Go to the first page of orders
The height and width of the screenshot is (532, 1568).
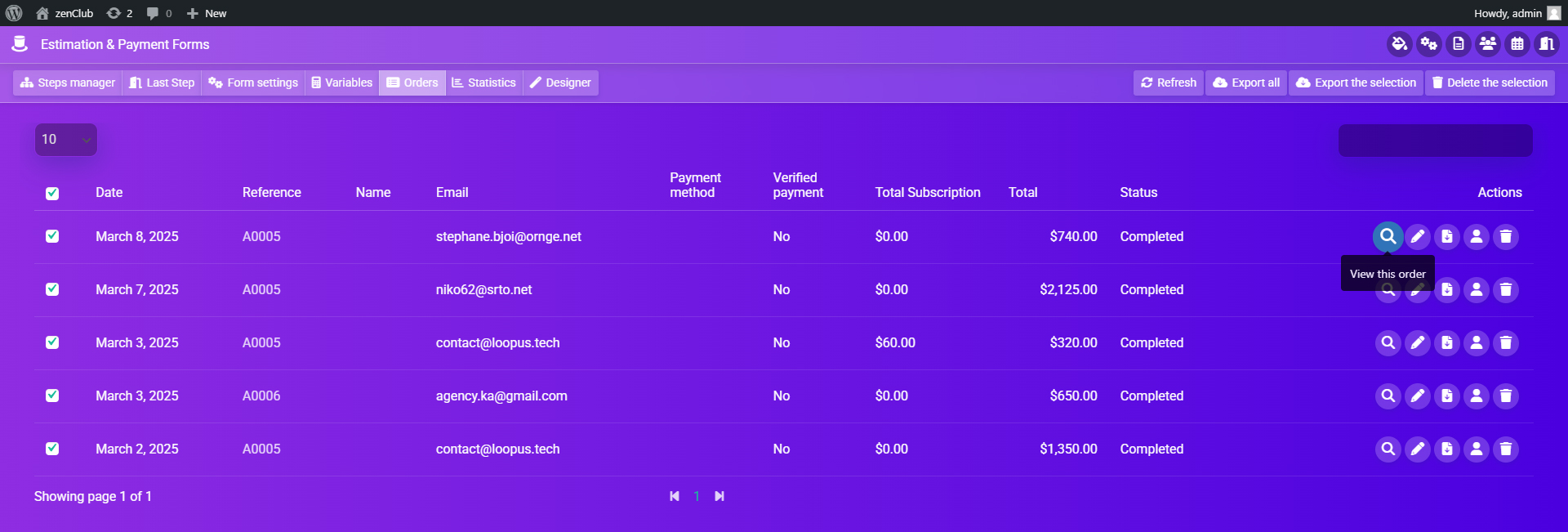(675, 496)
